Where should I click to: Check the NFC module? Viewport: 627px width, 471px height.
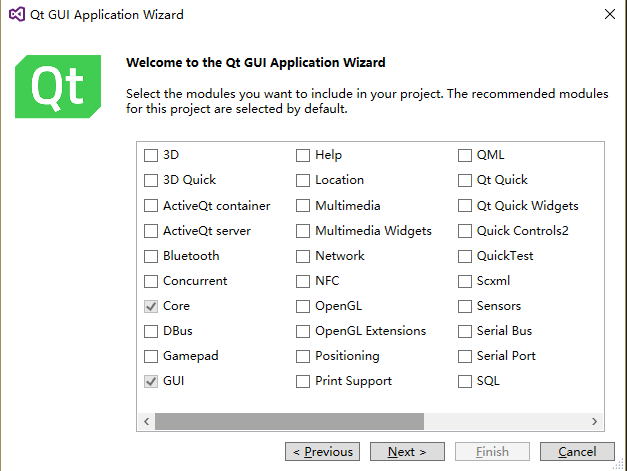click(x=303, y=281)
